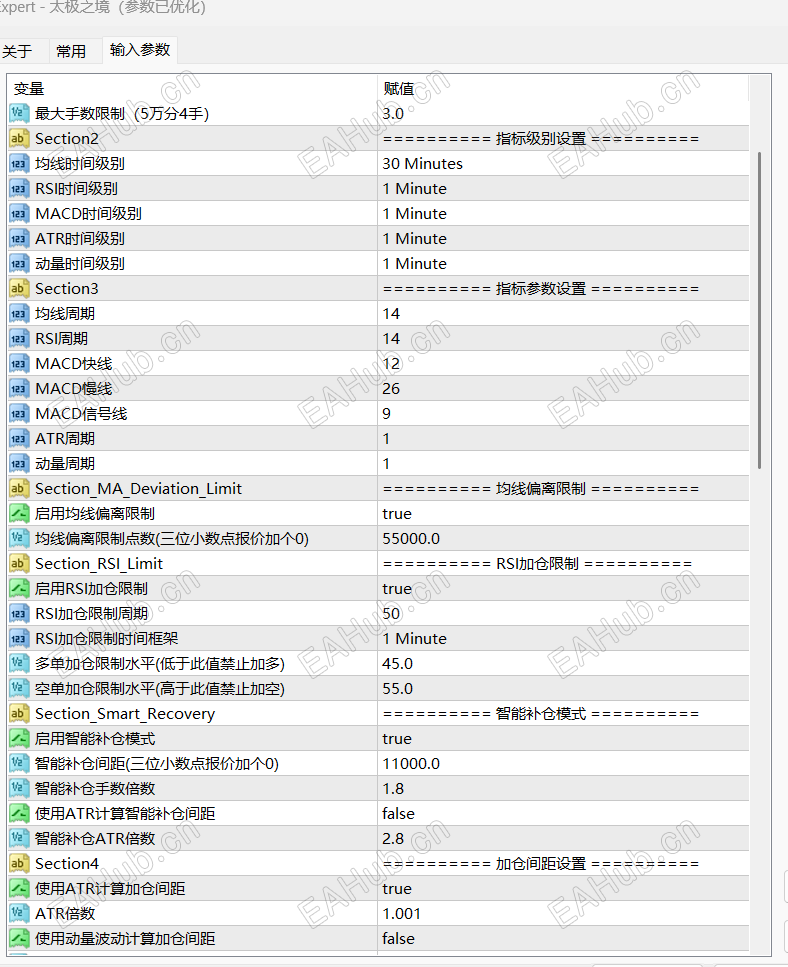Click the boolean icon beside 启用均线偏离限制
This screenshot has height=967, width=788.
[x=19, y=513]
